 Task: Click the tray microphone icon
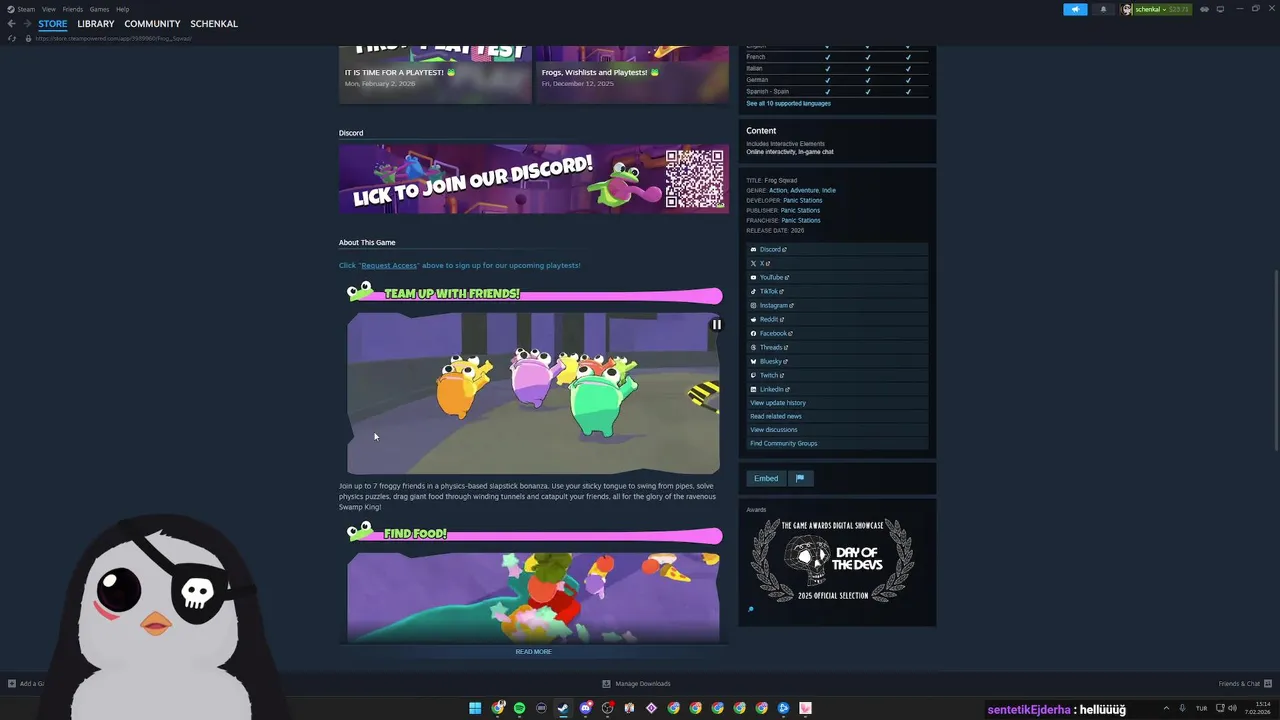1182,708
